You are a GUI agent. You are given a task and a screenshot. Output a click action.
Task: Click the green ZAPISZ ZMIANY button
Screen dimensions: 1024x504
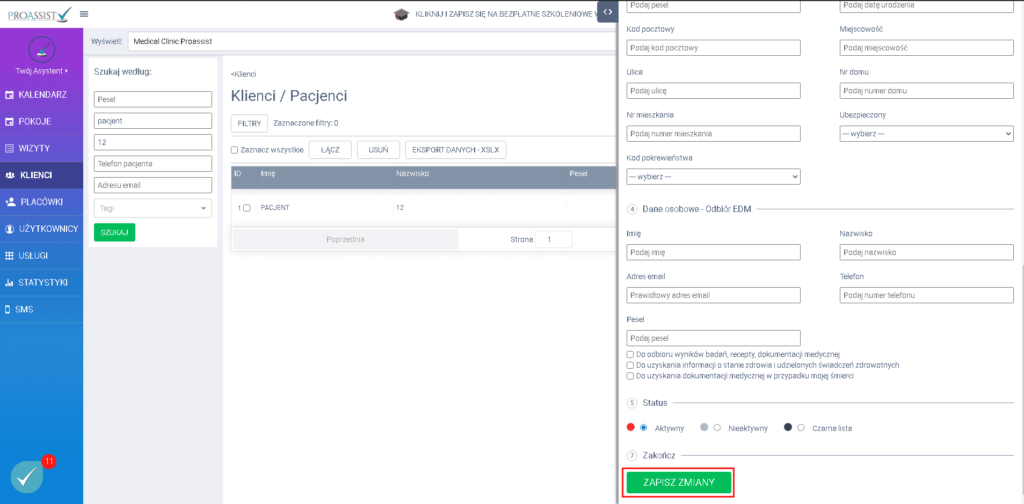(x=679, y=483)
